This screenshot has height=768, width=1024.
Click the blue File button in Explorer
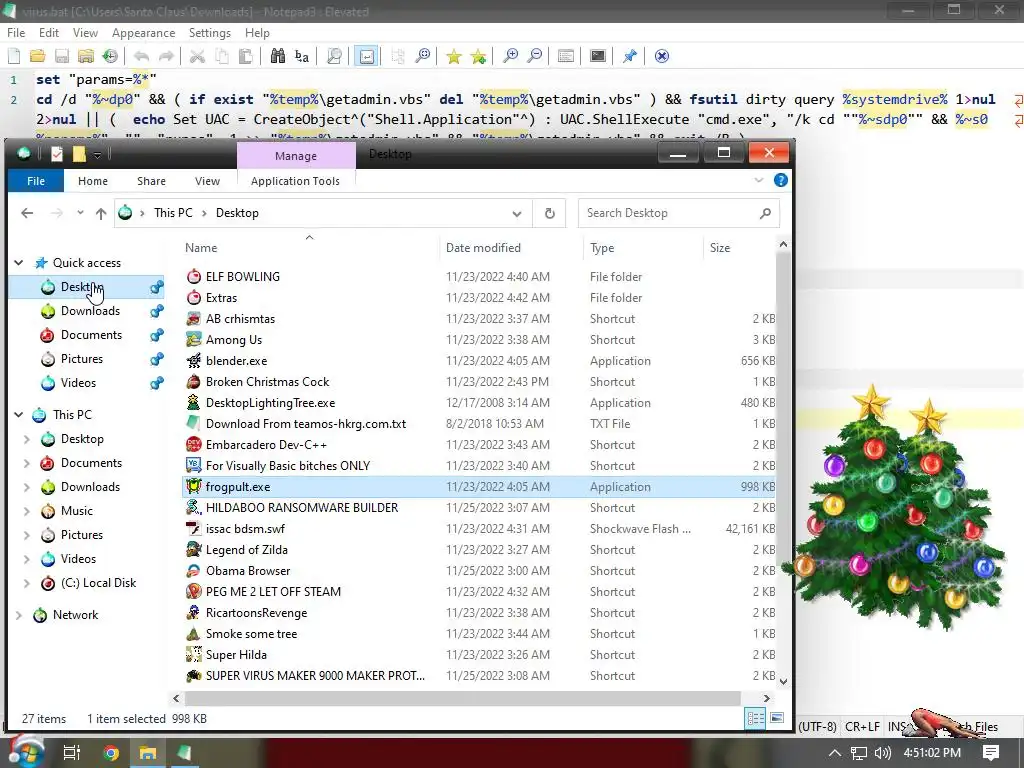(x=36, y=181)
